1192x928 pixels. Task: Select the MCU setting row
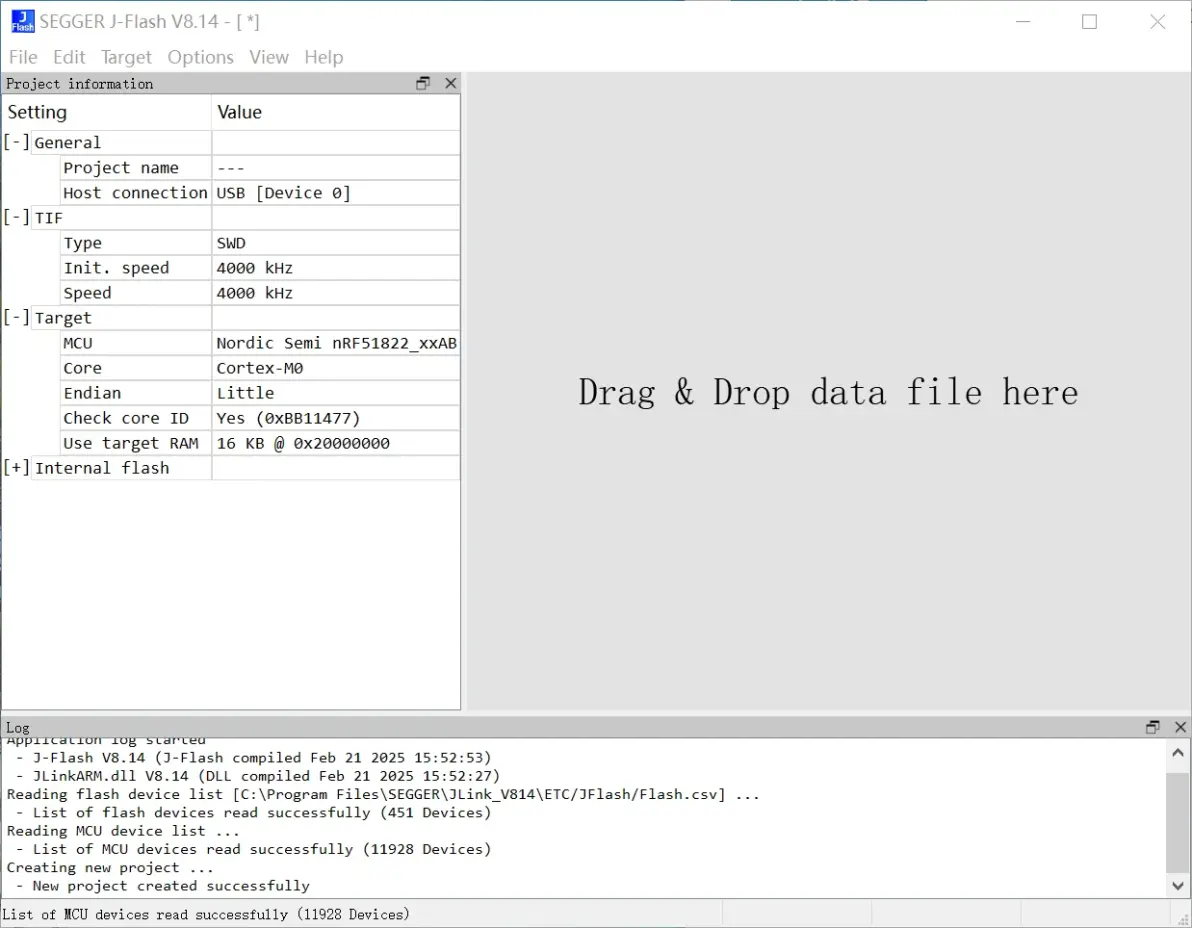point(260,344)
